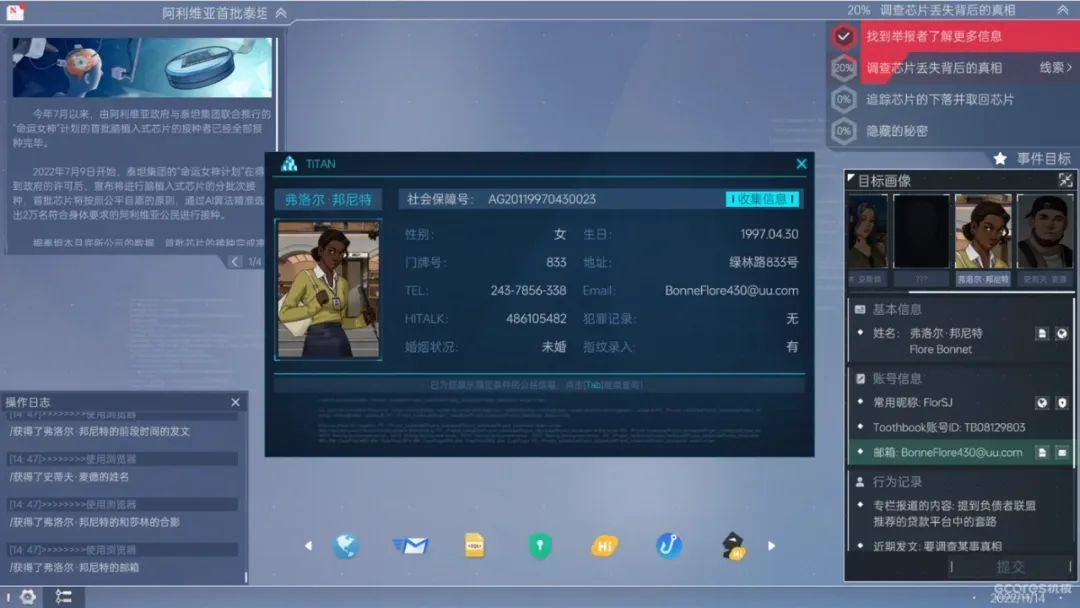Click 专栏报道的内容 behavior record entry
The height and width of the screenshot is (608, 1080).
click(954, 513)
